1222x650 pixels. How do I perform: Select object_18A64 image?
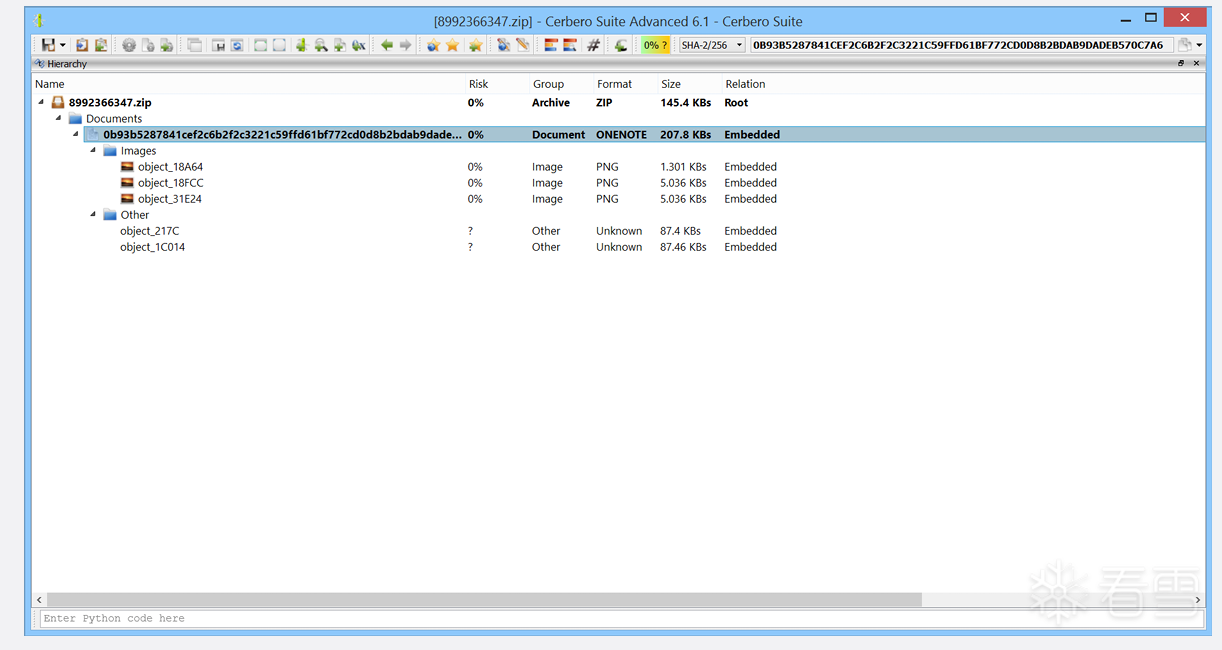click(x=170, y=166)
